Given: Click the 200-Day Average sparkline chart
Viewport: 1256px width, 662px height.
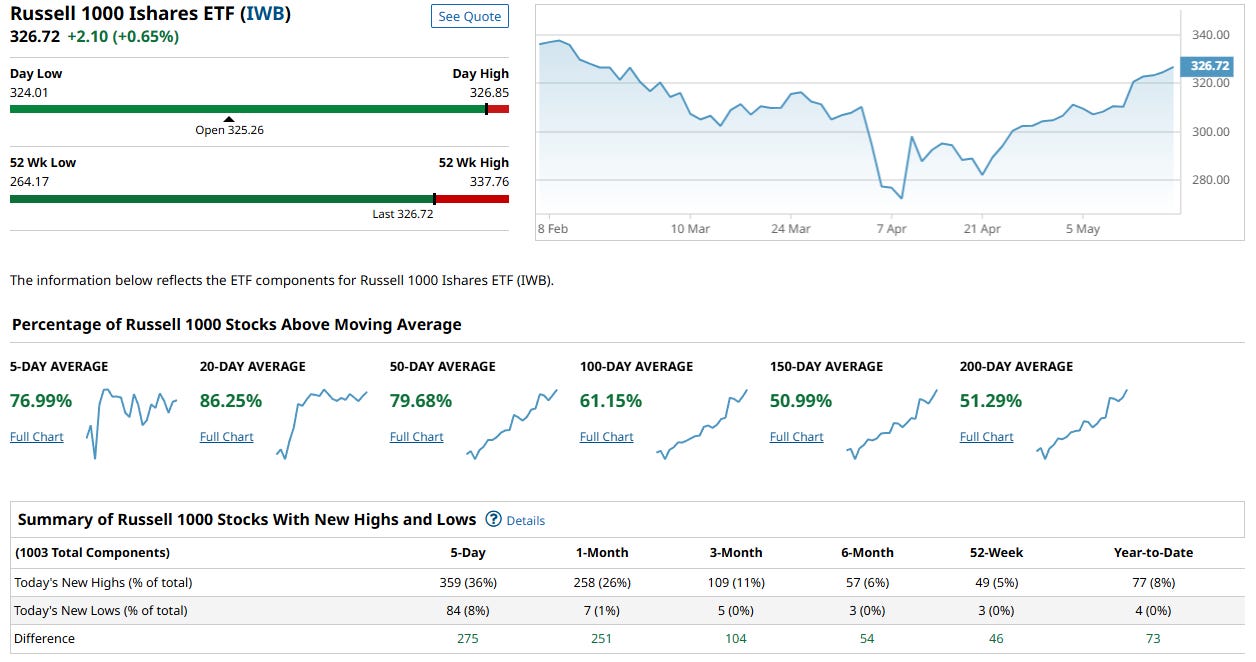Looking at the screenshot, I should pos(1082,424).
